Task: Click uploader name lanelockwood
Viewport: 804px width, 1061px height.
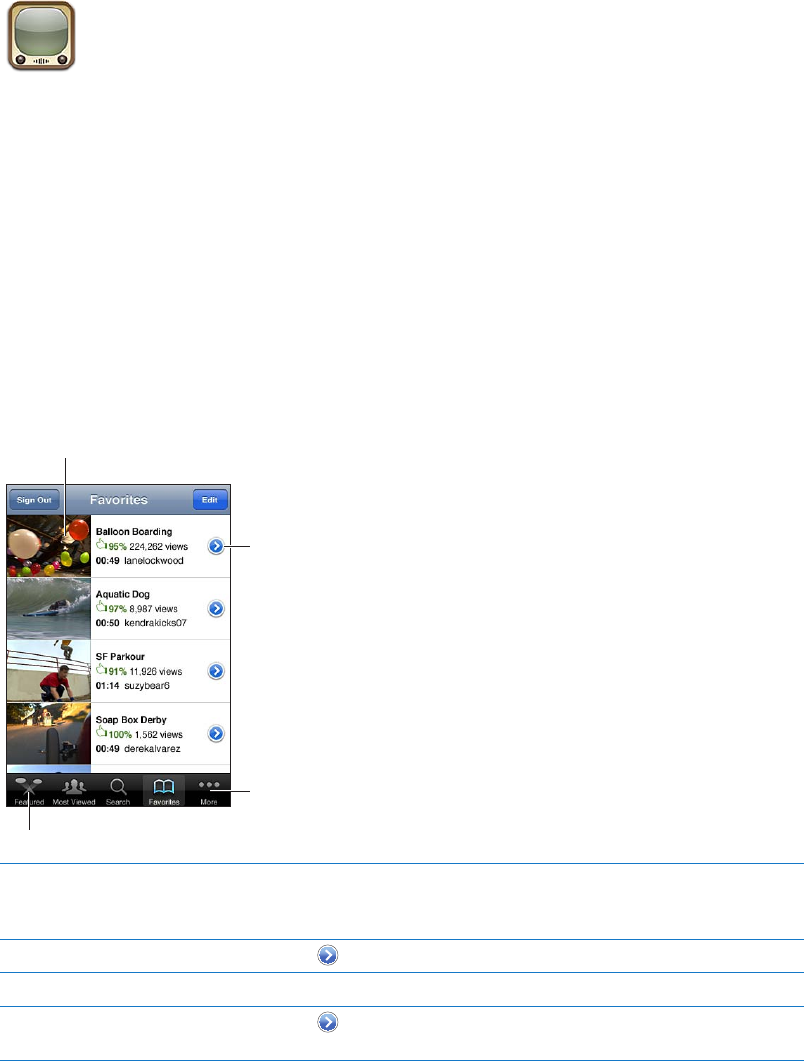Action: tap(154, 560)
